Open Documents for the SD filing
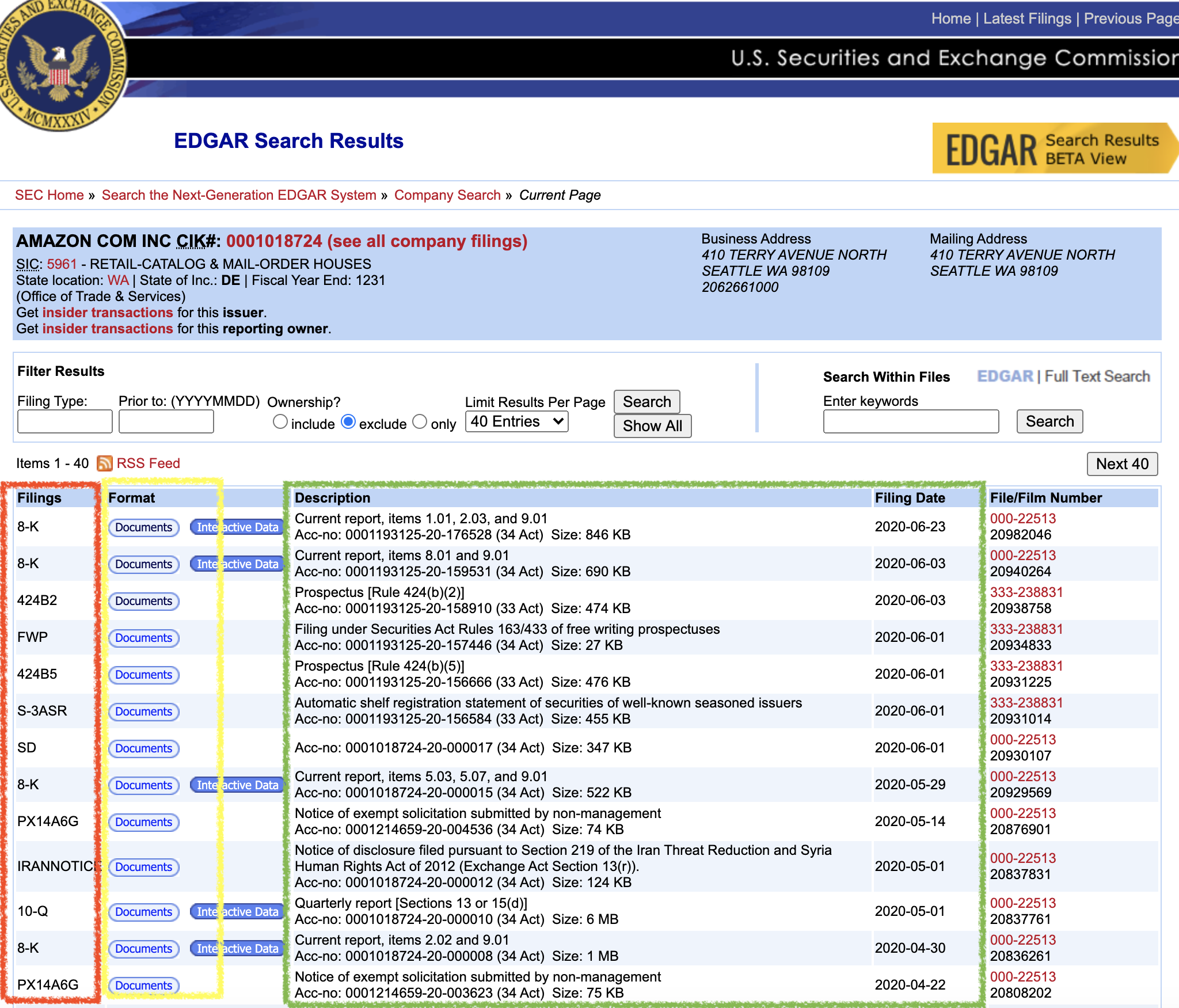The width and height of the screenshot is (1179, 1008). [144, 748]
